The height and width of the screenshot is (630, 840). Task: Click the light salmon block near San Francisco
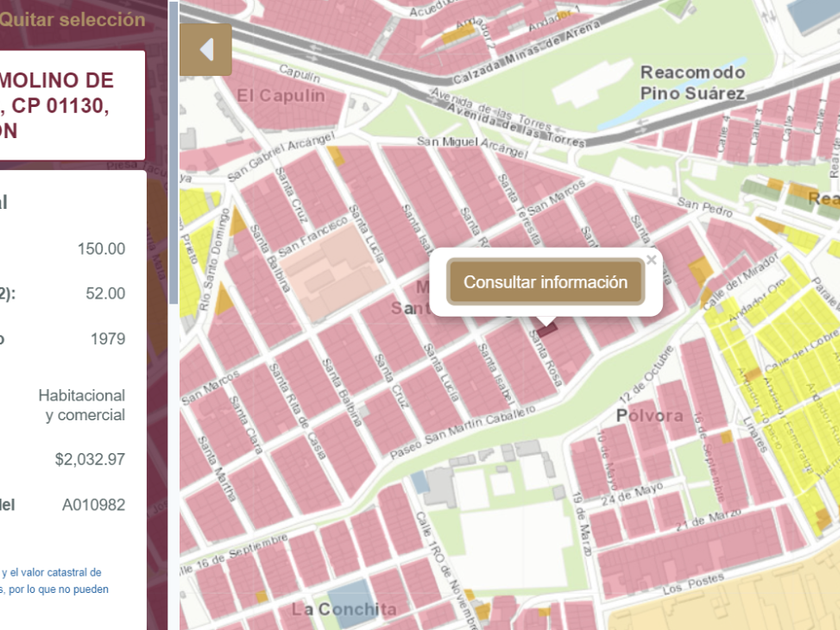click(333, 271)
